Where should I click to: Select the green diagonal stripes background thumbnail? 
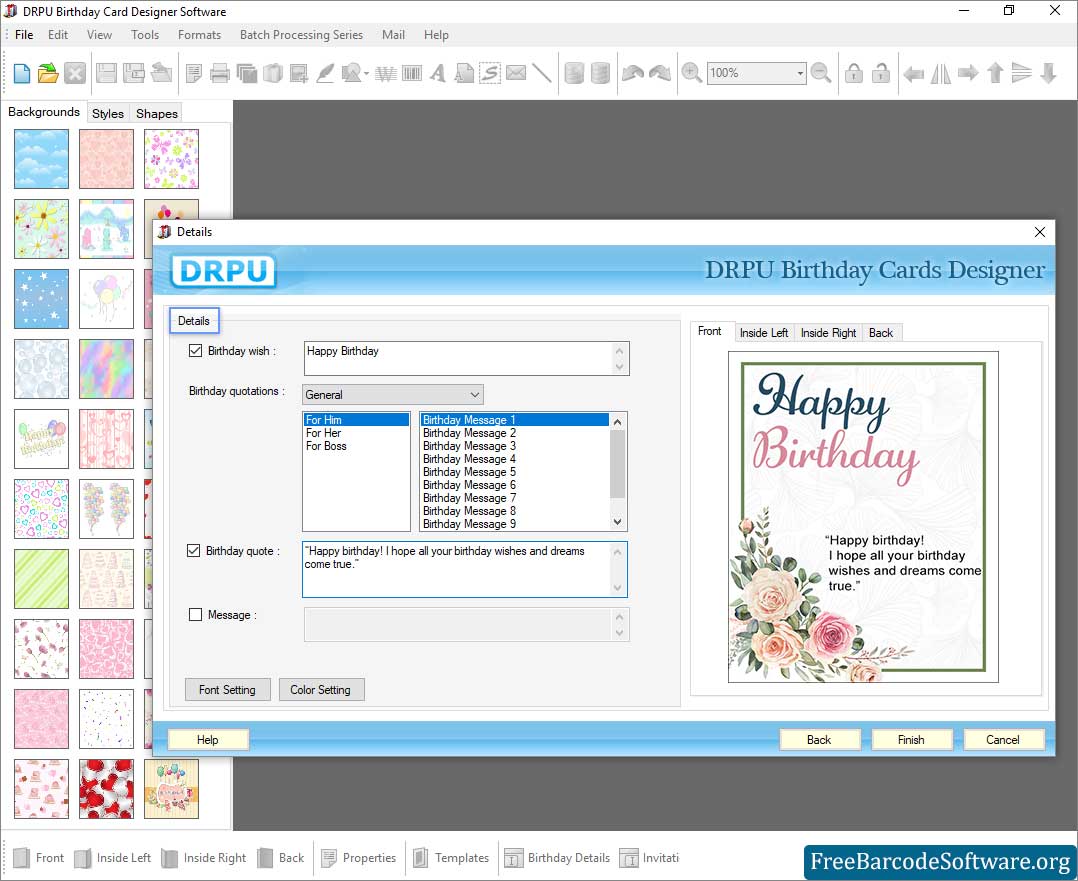41,578
